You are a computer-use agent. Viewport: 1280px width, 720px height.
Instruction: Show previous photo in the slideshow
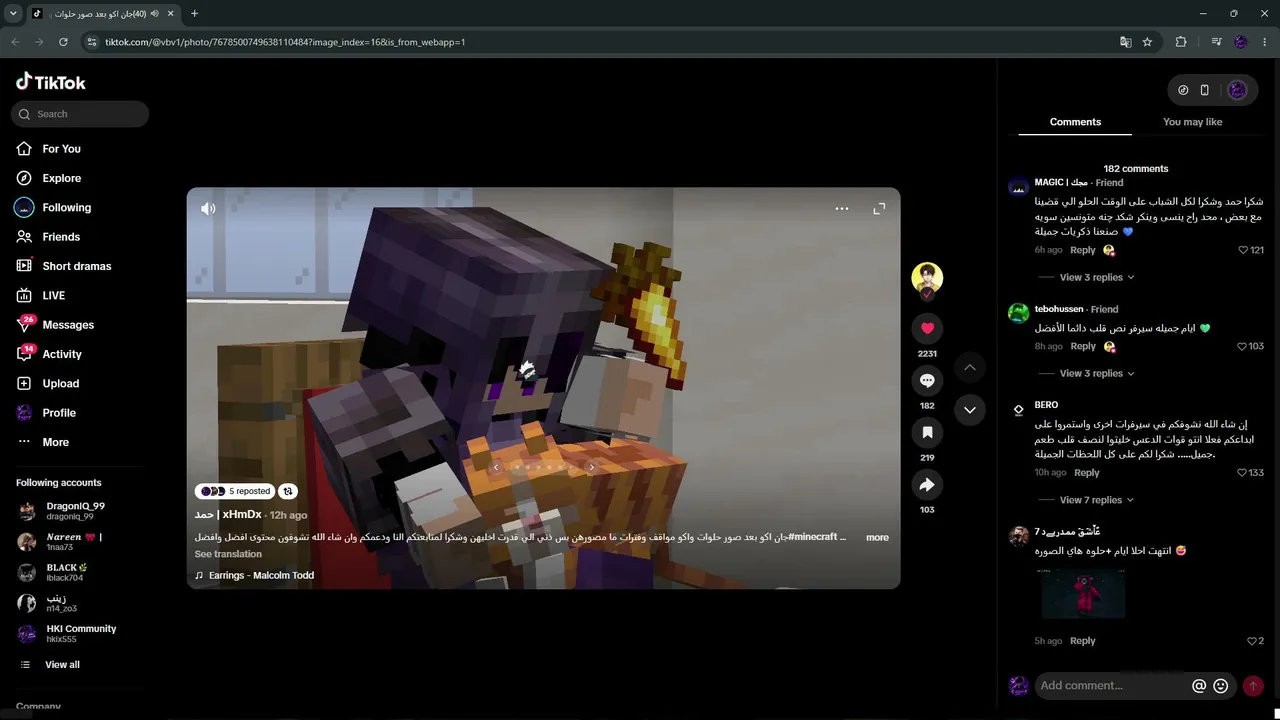point(495,467)
